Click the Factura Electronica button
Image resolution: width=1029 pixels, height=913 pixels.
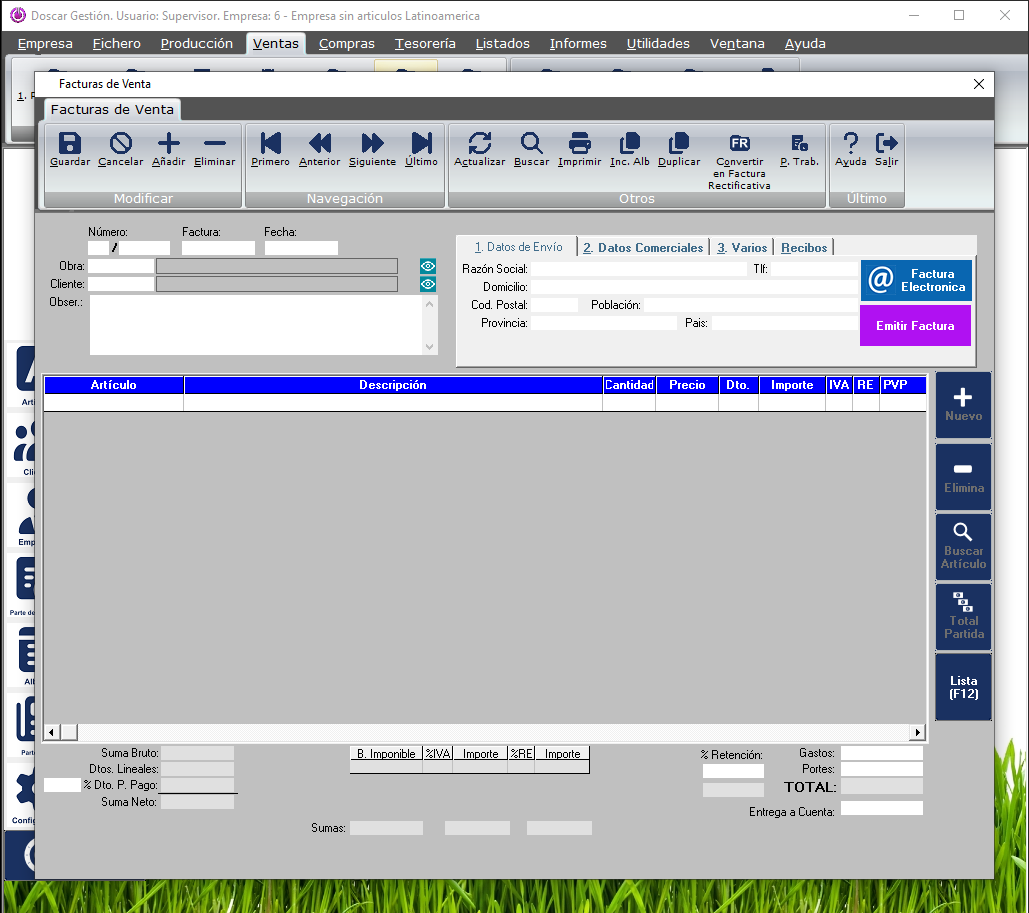(915, 281)
